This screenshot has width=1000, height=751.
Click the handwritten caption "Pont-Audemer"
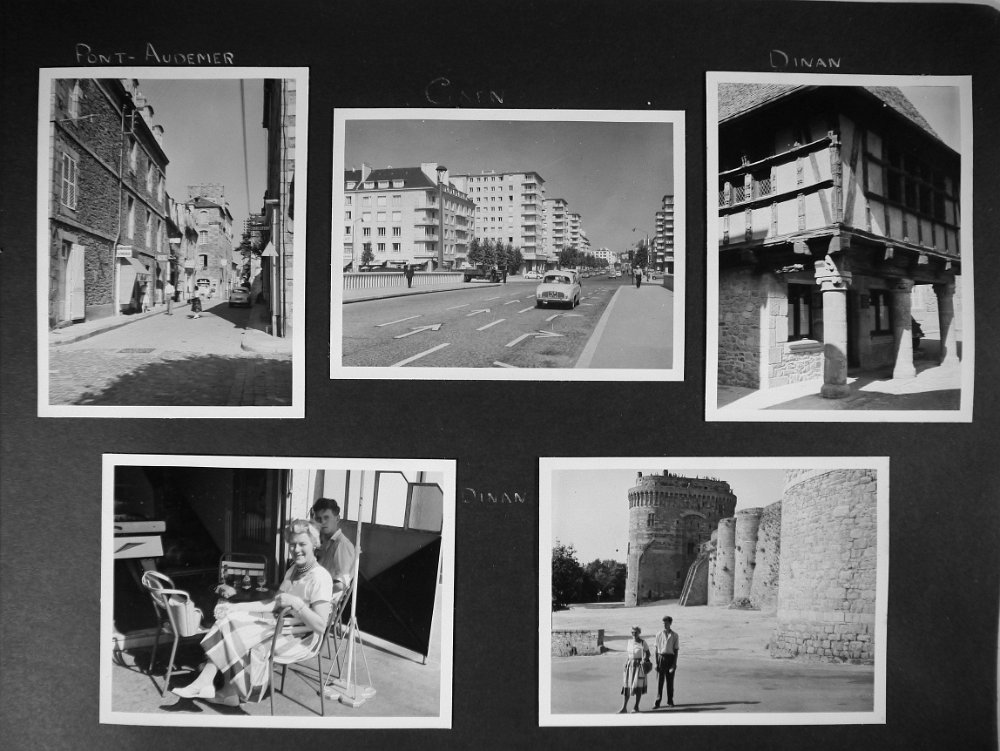click(155, 54)
